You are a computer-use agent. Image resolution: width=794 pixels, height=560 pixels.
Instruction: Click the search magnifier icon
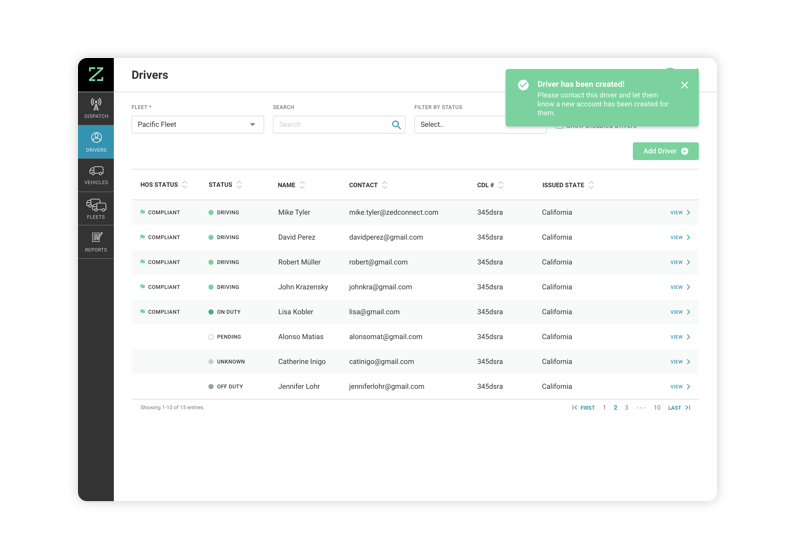(x=396, y=125)
